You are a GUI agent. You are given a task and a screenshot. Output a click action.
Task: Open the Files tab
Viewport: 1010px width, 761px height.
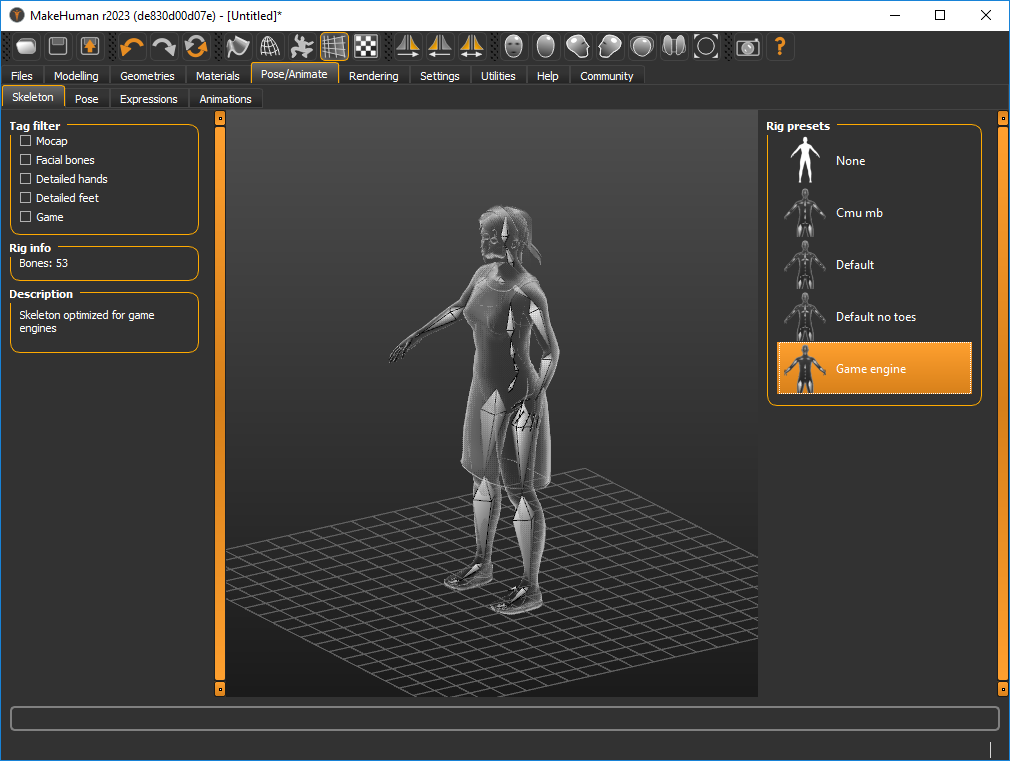pyautogui.click(x=22, y=75)
